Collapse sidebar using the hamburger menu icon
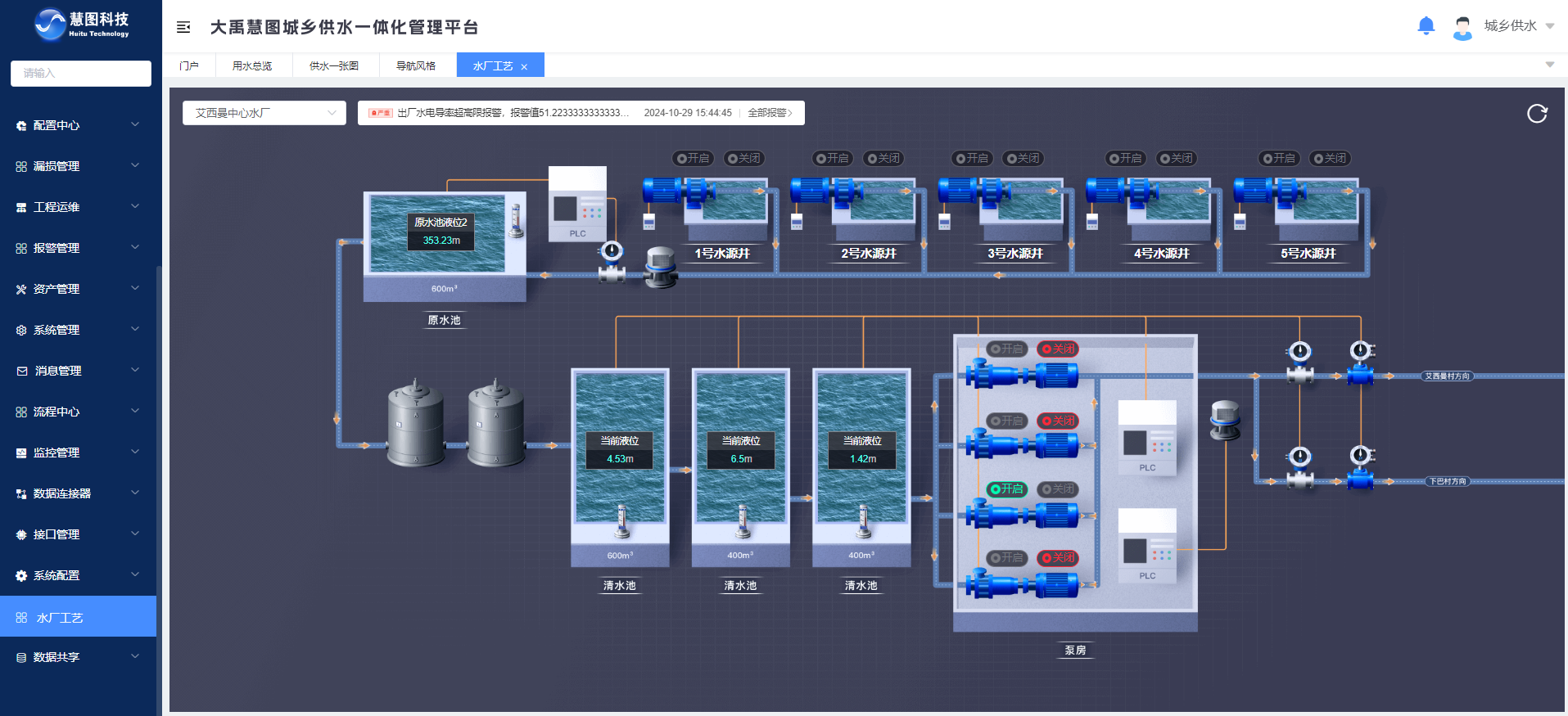 point(183,27)
